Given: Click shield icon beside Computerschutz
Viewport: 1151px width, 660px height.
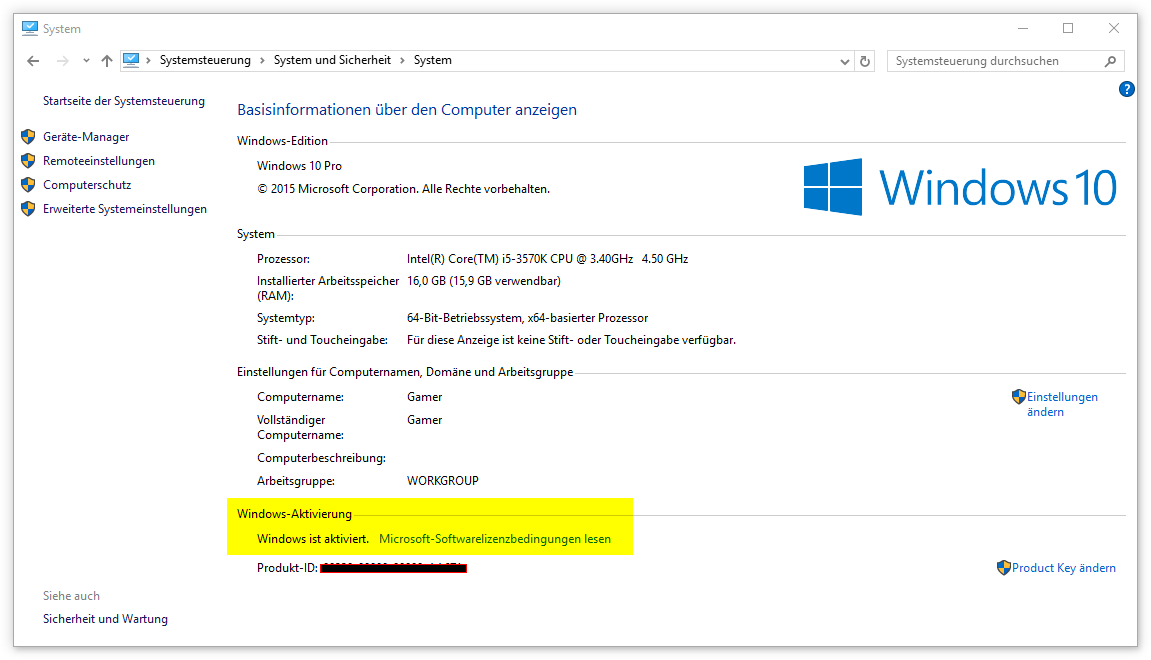Looking at the screenshot, I should [28, 185].
